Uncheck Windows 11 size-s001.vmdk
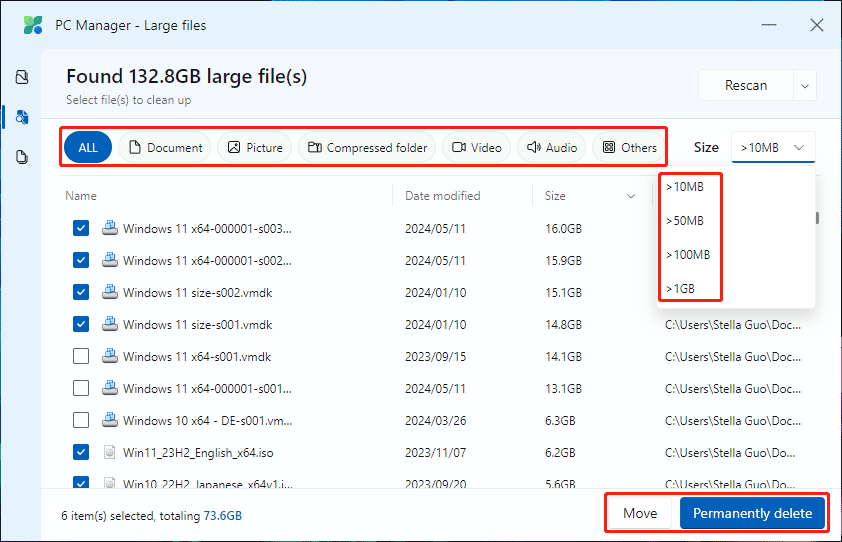The height and width of the screenshot is (542, 842). (81, 324)
